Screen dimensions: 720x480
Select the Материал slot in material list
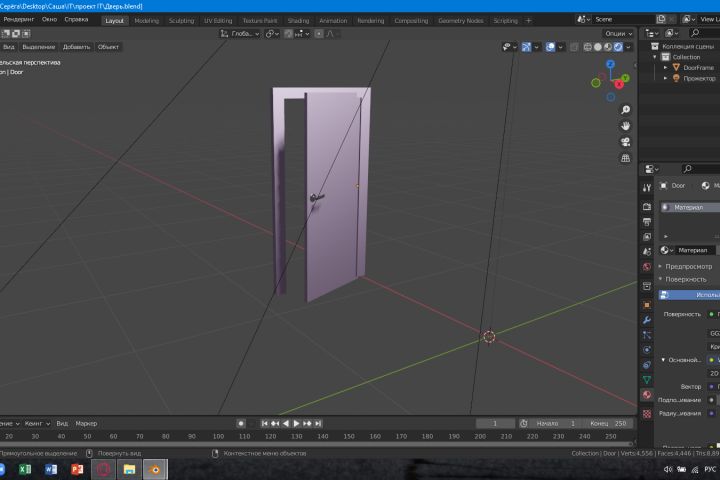[x=690, y=207]
